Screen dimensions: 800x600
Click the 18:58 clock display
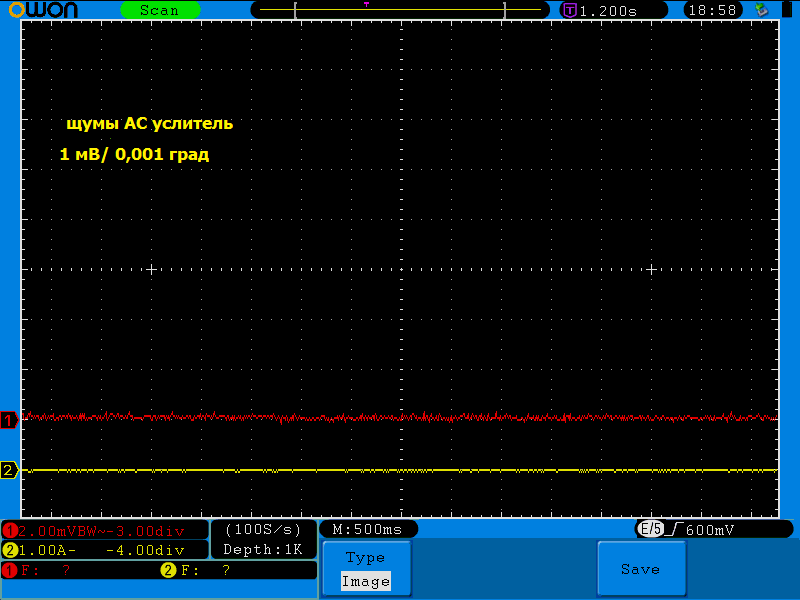[x=712, y=10]
